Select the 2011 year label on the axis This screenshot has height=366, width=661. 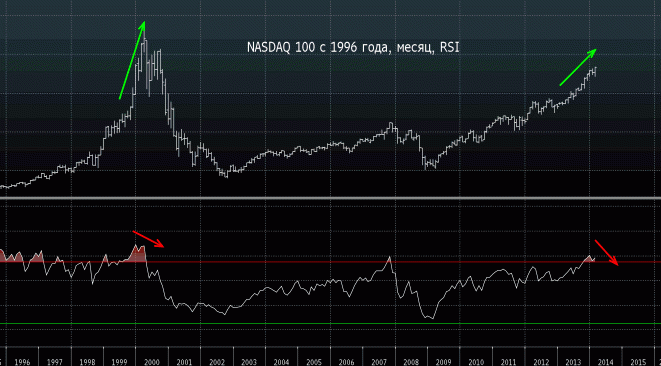(x=508, y=362)
